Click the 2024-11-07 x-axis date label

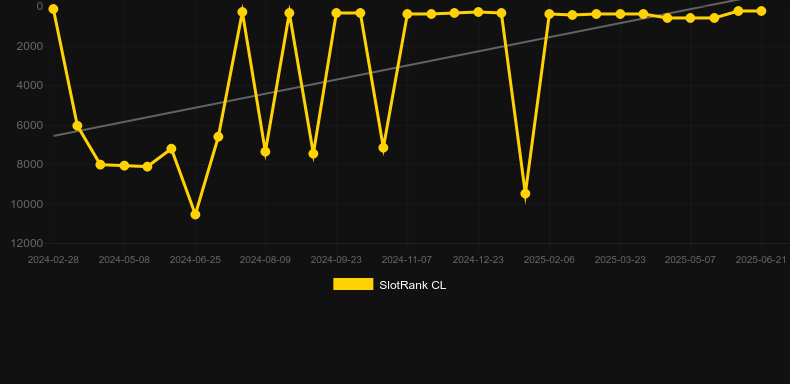[x=407, y=260]
